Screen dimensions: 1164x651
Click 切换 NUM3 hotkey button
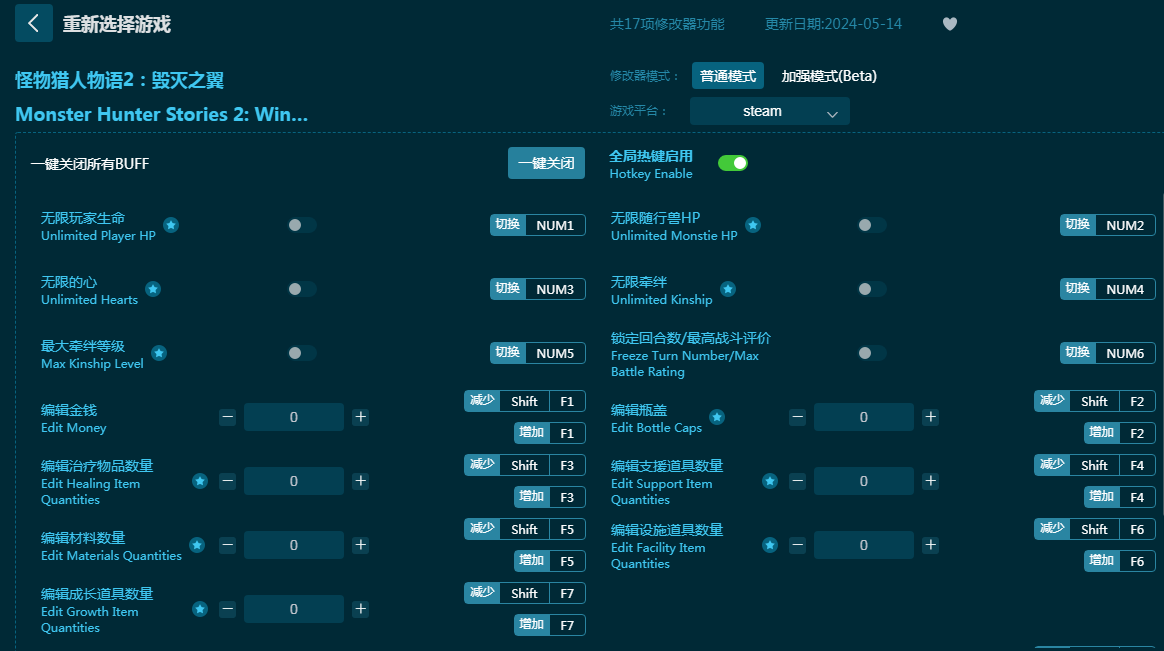click(537, 289)
